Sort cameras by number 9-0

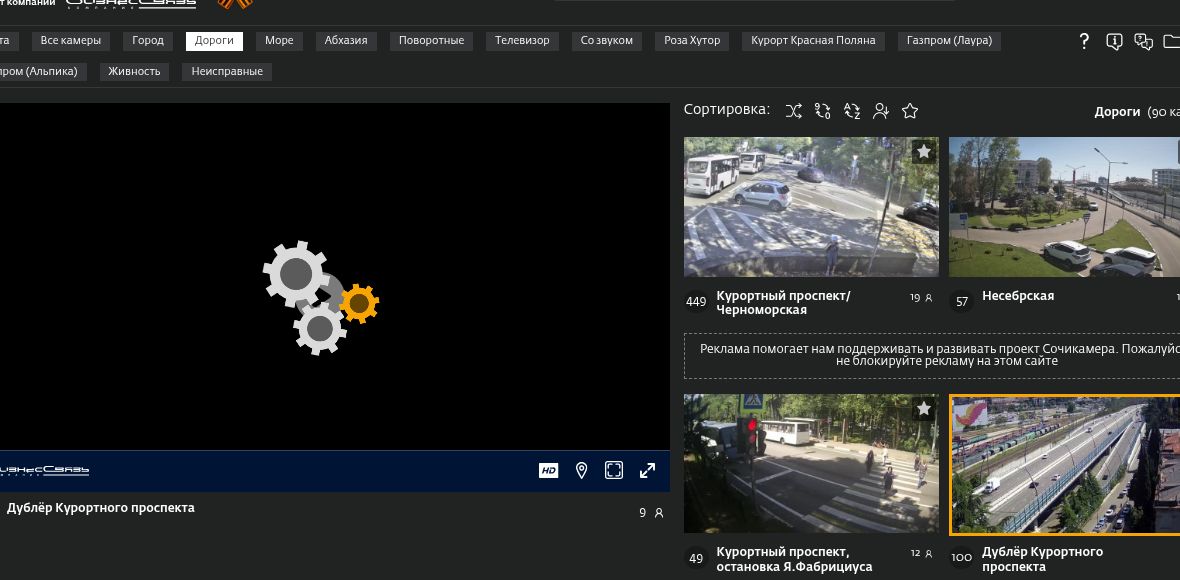pyautogui.click(x=823, y=111)
